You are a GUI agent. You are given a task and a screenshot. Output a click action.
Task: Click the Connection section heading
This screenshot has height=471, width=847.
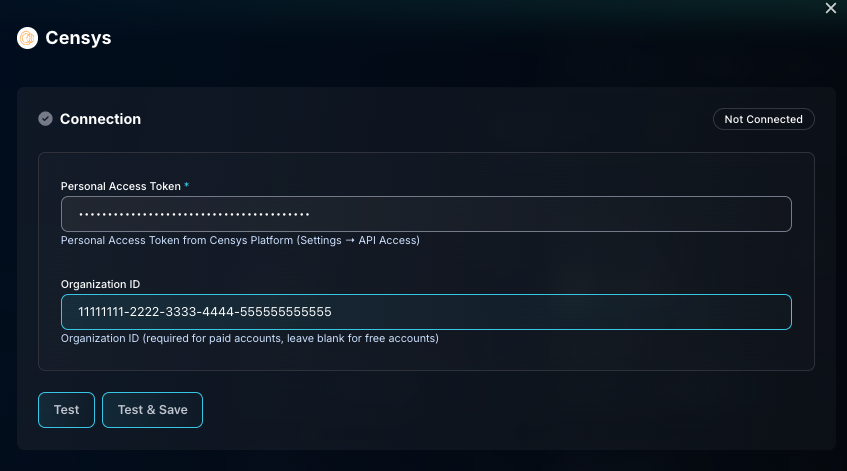tap(100, 119)
